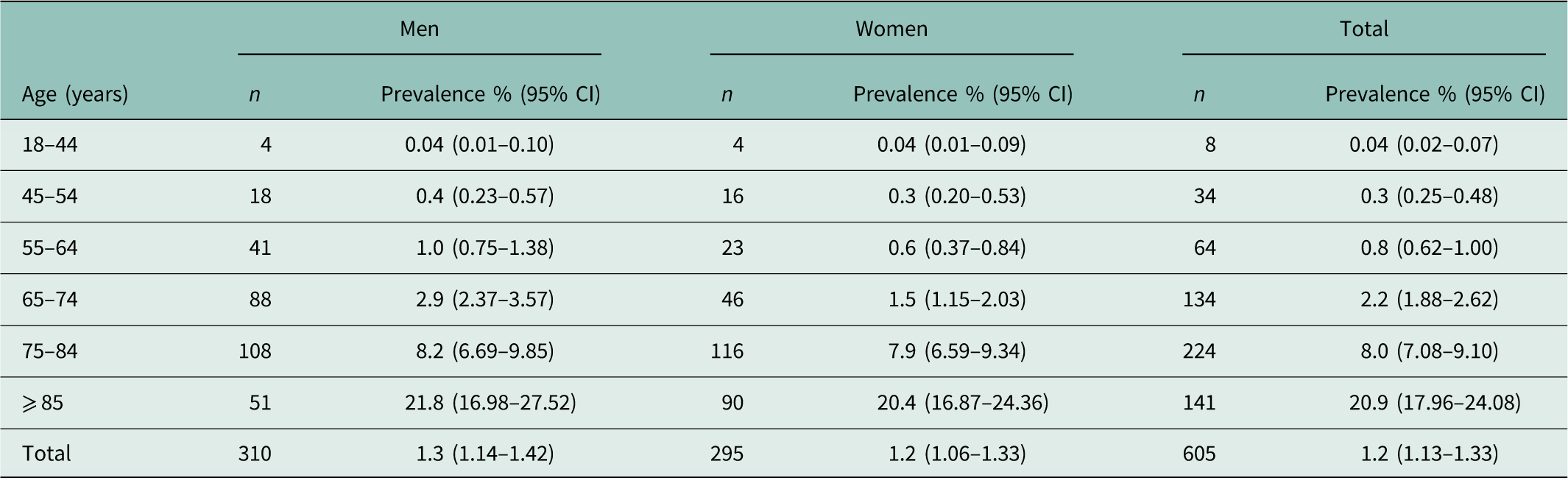
Task: Click the men's n value 108
Action: (255, 351)
